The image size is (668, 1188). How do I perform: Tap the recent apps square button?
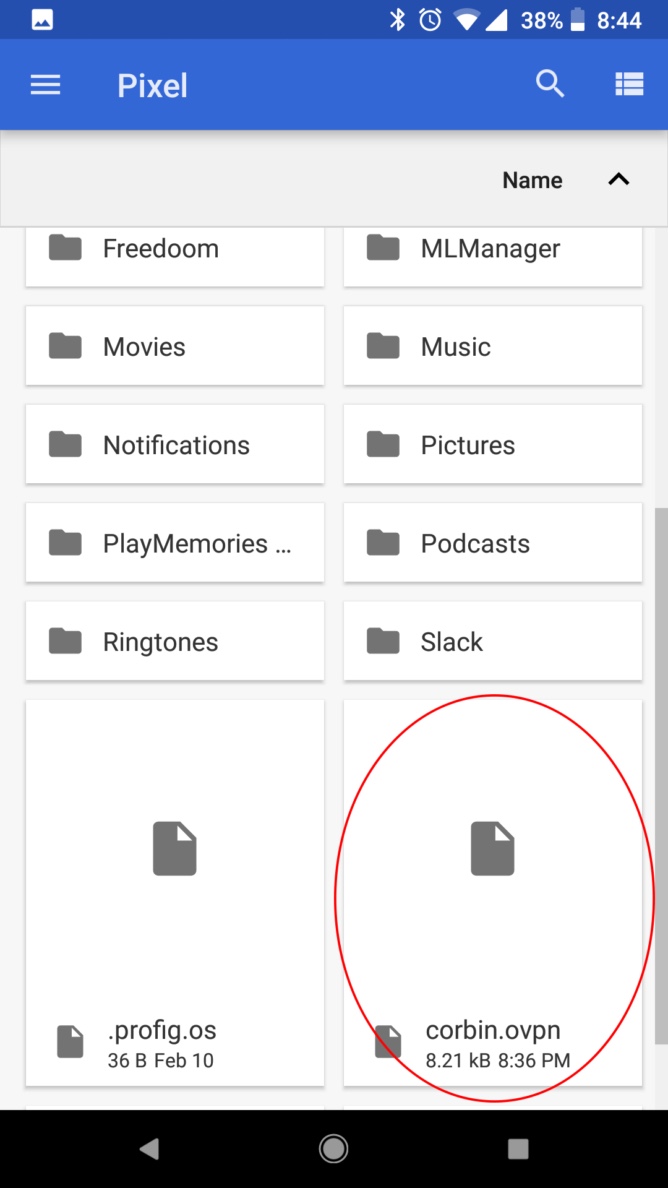click(x=518, y=1150)
